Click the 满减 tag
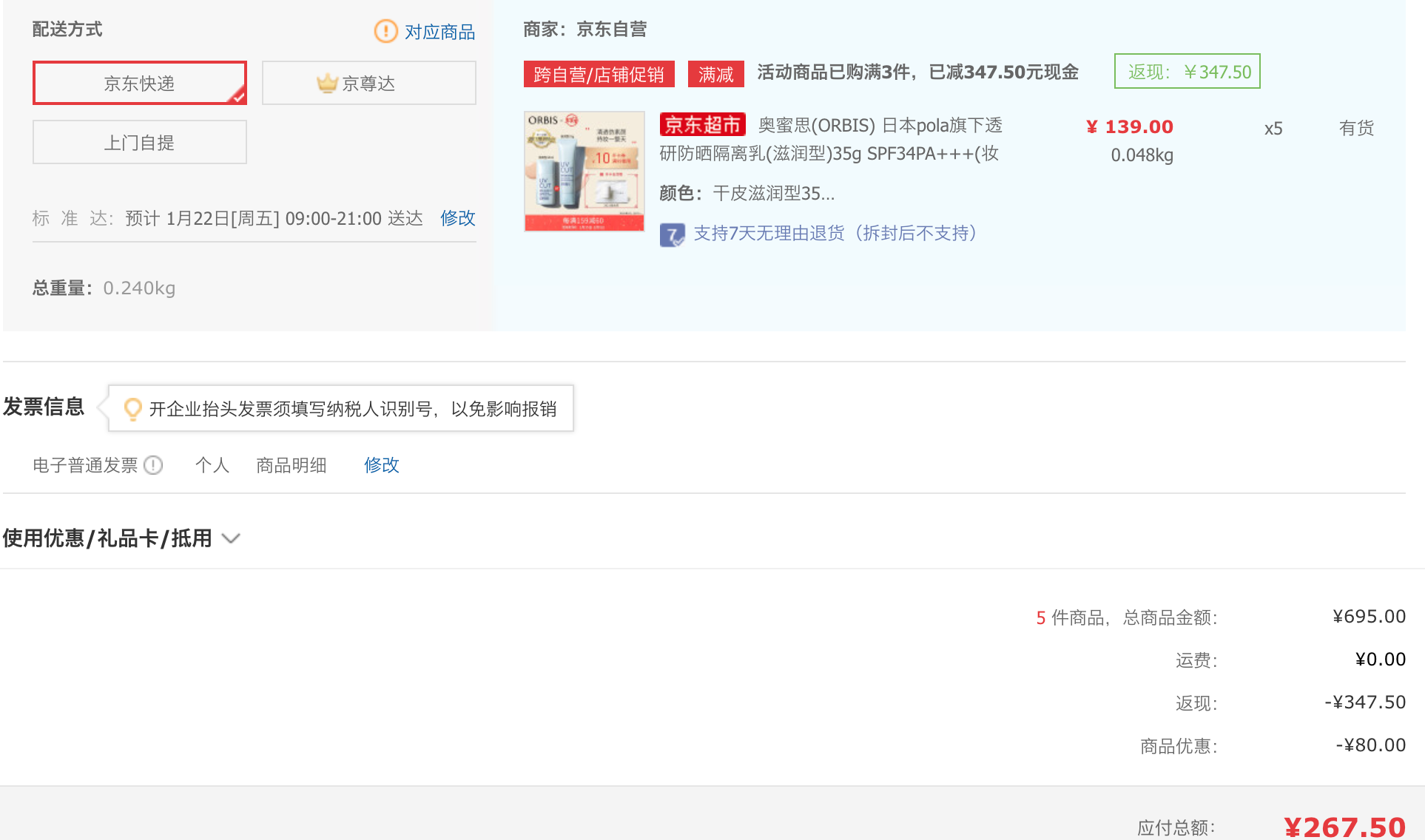Screen dimensions: 1425x840 pos(715,74)
